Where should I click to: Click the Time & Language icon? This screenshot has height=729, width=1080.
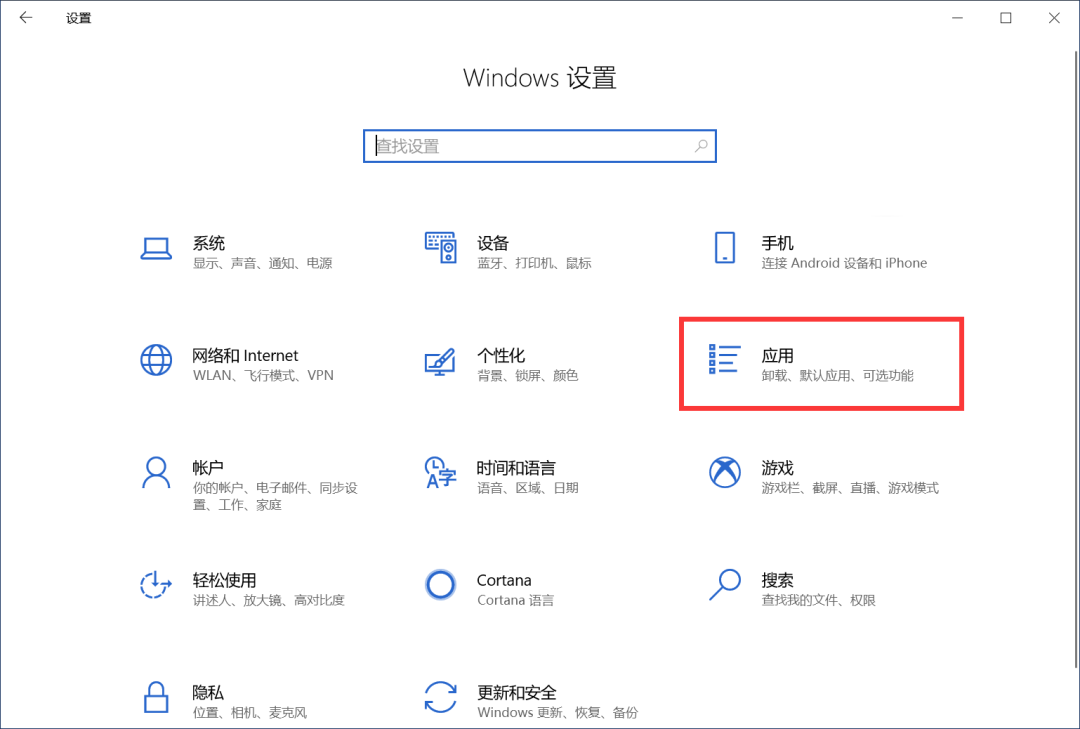(x=441, y=473)
